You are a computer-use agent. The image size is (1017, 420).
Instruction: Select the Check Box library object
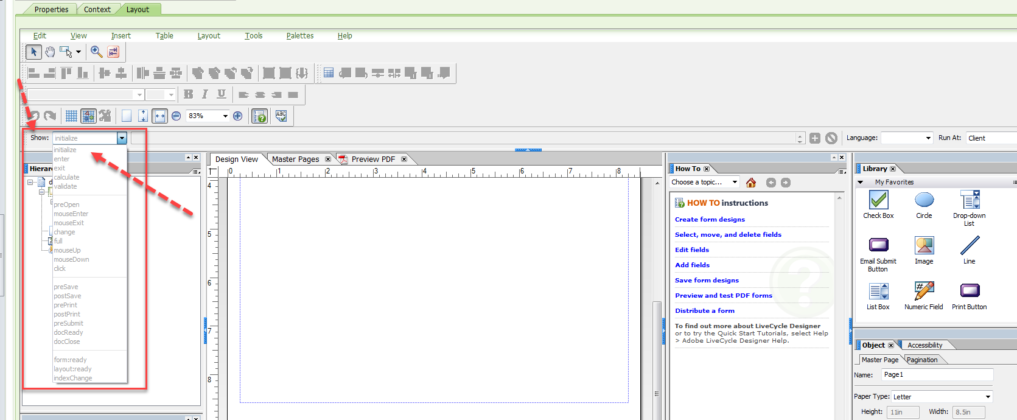point(878,204)
